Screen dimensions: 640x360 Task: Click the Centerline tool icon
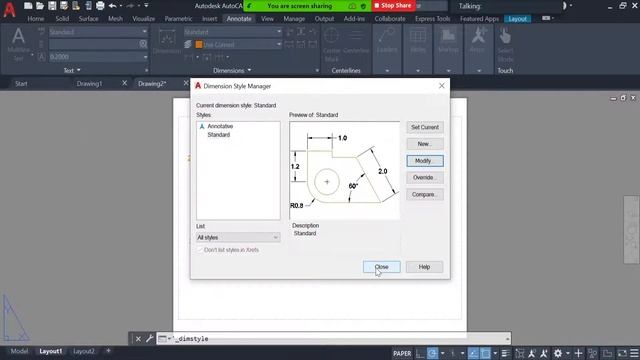pyautogui.click(x=356, y=36)
